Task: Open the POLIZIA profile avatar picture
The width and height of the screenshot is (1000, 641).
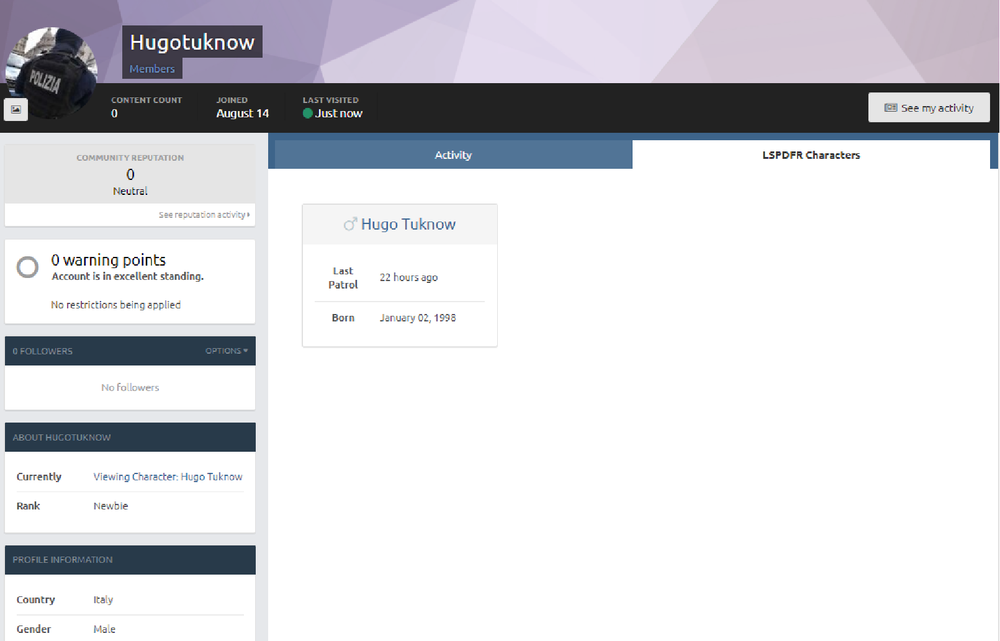Action: pyautogui.click(x=51, y=72)
